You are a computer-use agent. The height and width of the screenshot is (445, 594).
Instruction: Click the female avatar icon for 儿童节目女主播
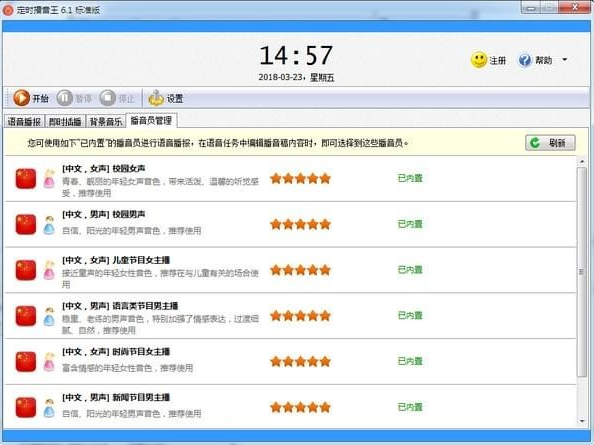click(49, 270)
